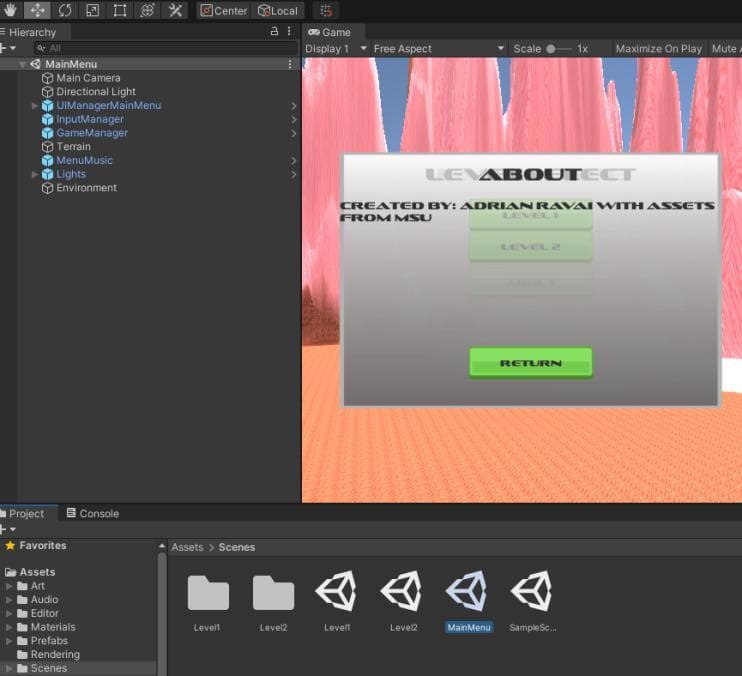Open MainMenu scene context menu dots
This screenshot has width=742, height=676.
coord(290,64)
